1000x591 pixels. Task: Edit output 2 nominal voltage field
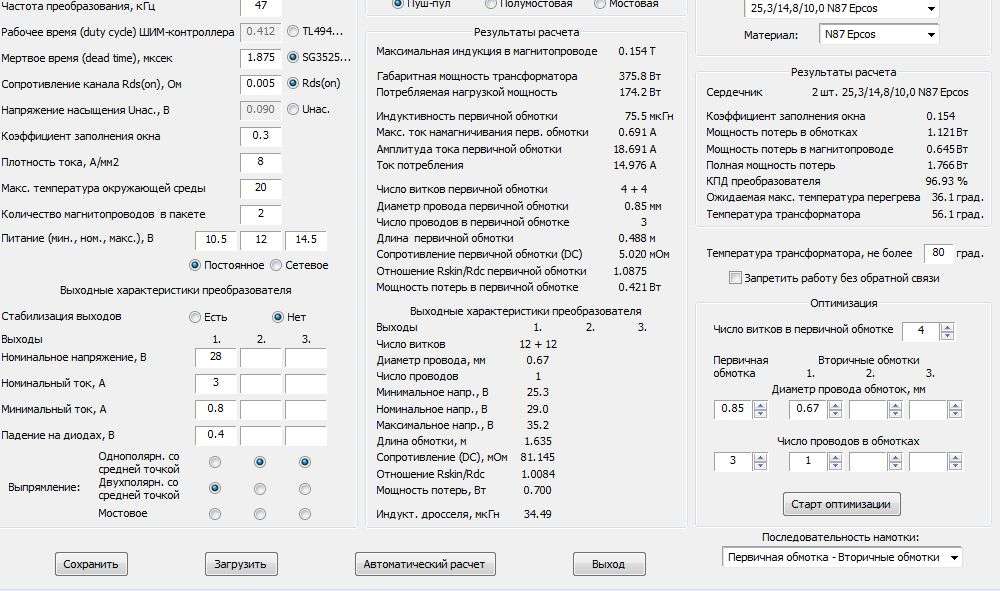[261, 357]
